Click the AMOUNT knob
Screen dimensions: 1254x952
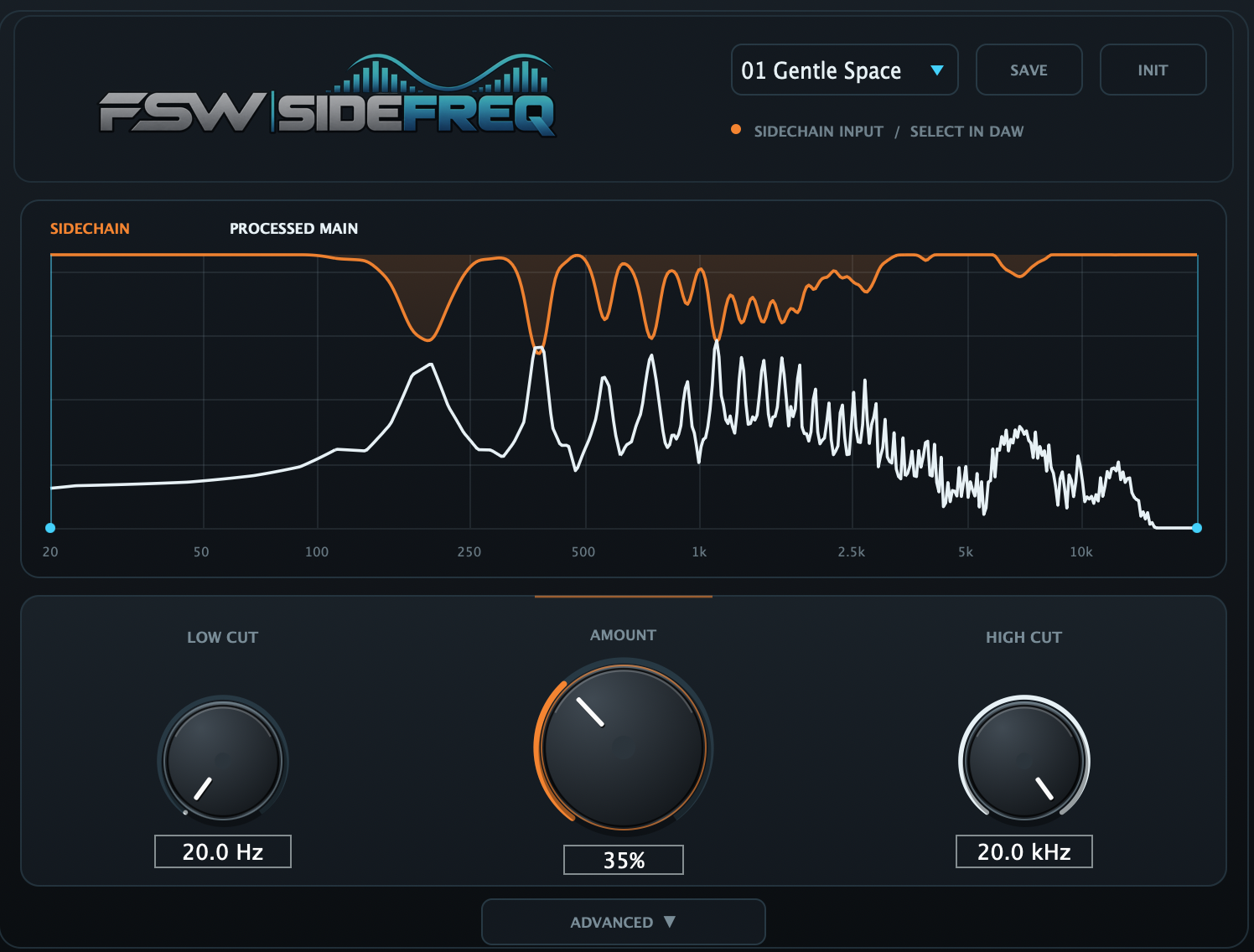(x=623, y=746)
